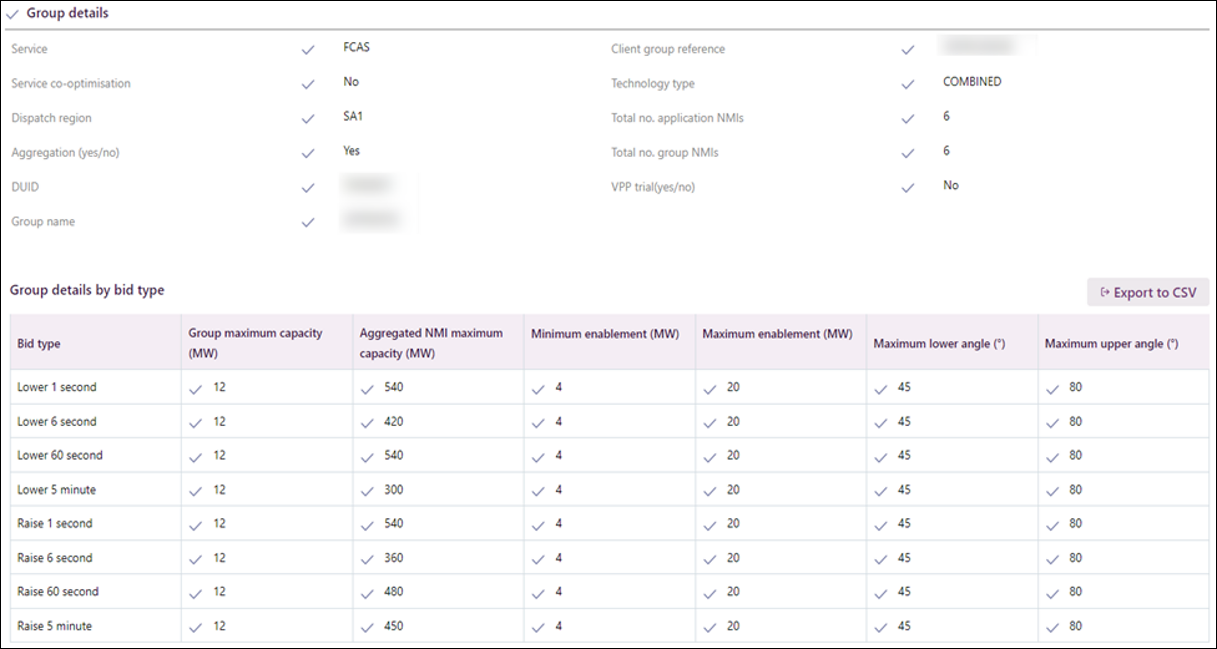Select checkmark beside Aggregation Yes value
1217x649 pixels.
click(308, 153)
